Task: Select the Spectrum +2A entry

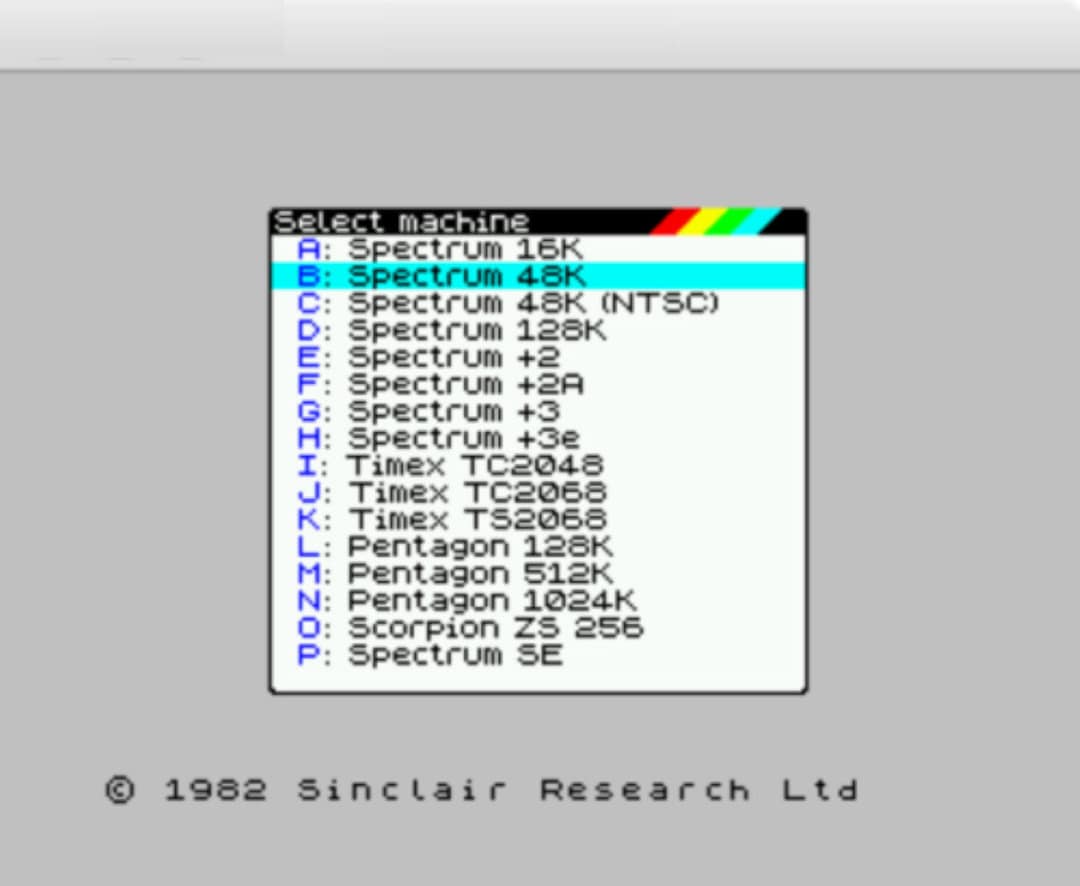Action: pos(435,384)
